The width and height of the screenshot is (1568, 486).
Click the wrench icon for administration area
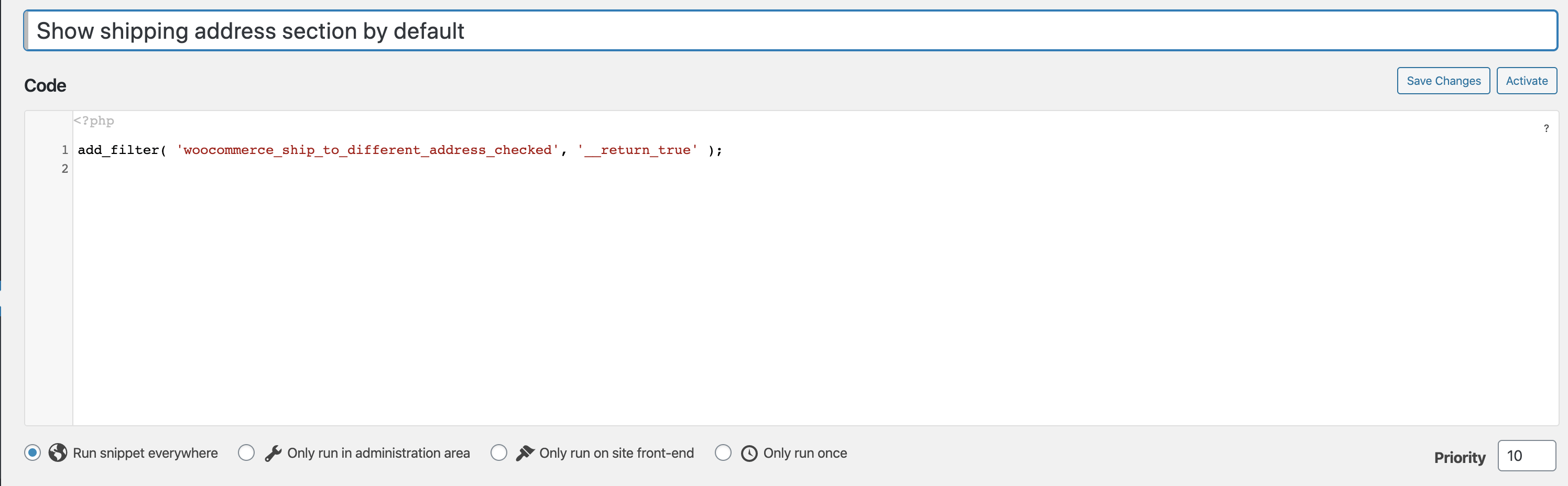click(274, 453)
